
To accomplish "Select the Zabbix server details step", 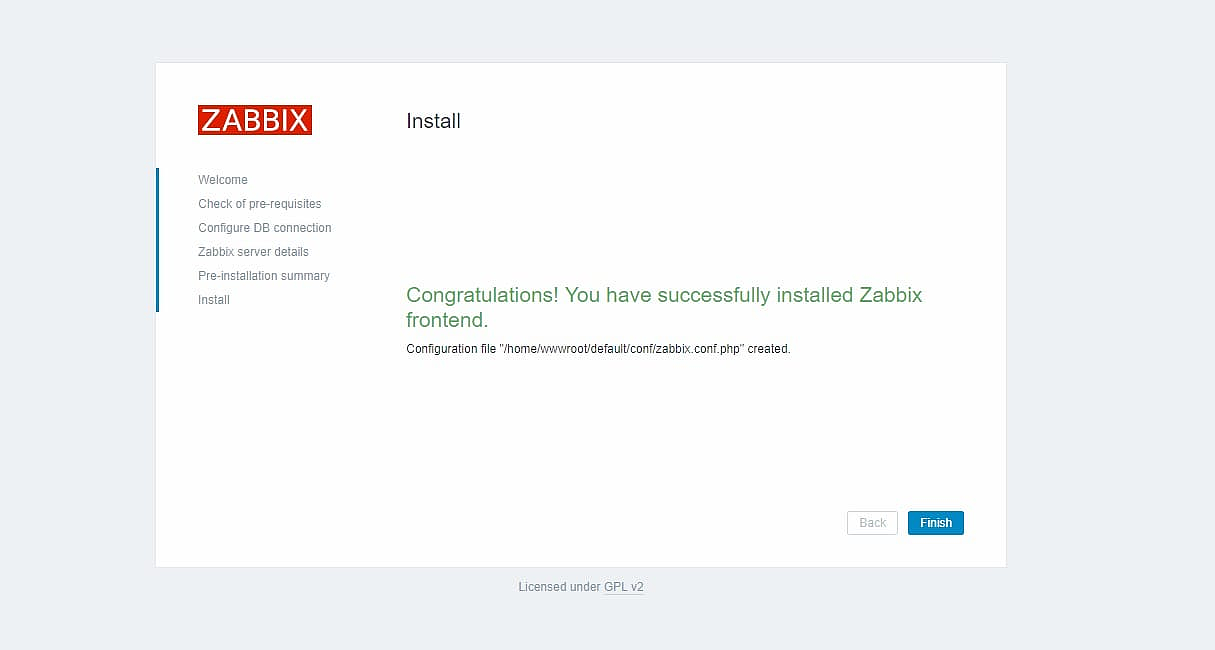I will (253, 252).
